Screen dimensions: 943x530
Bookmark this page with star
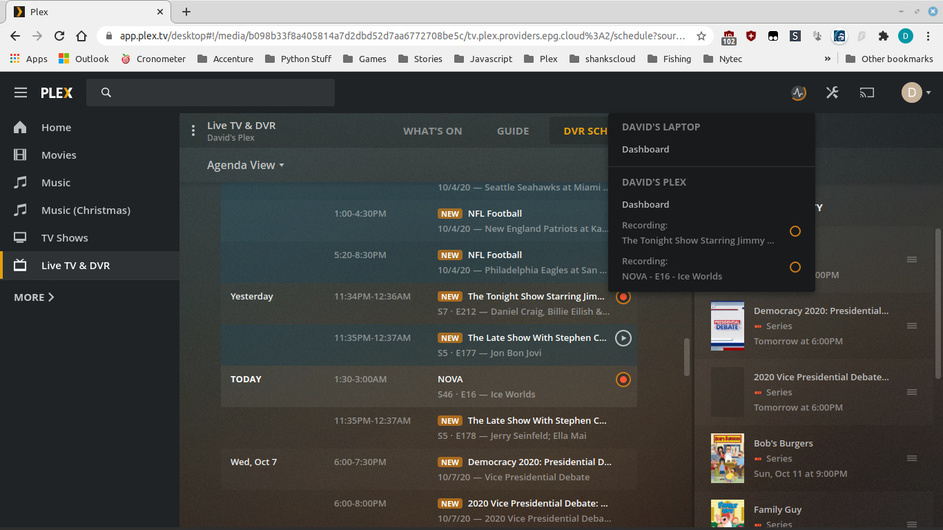click(701, 36)
